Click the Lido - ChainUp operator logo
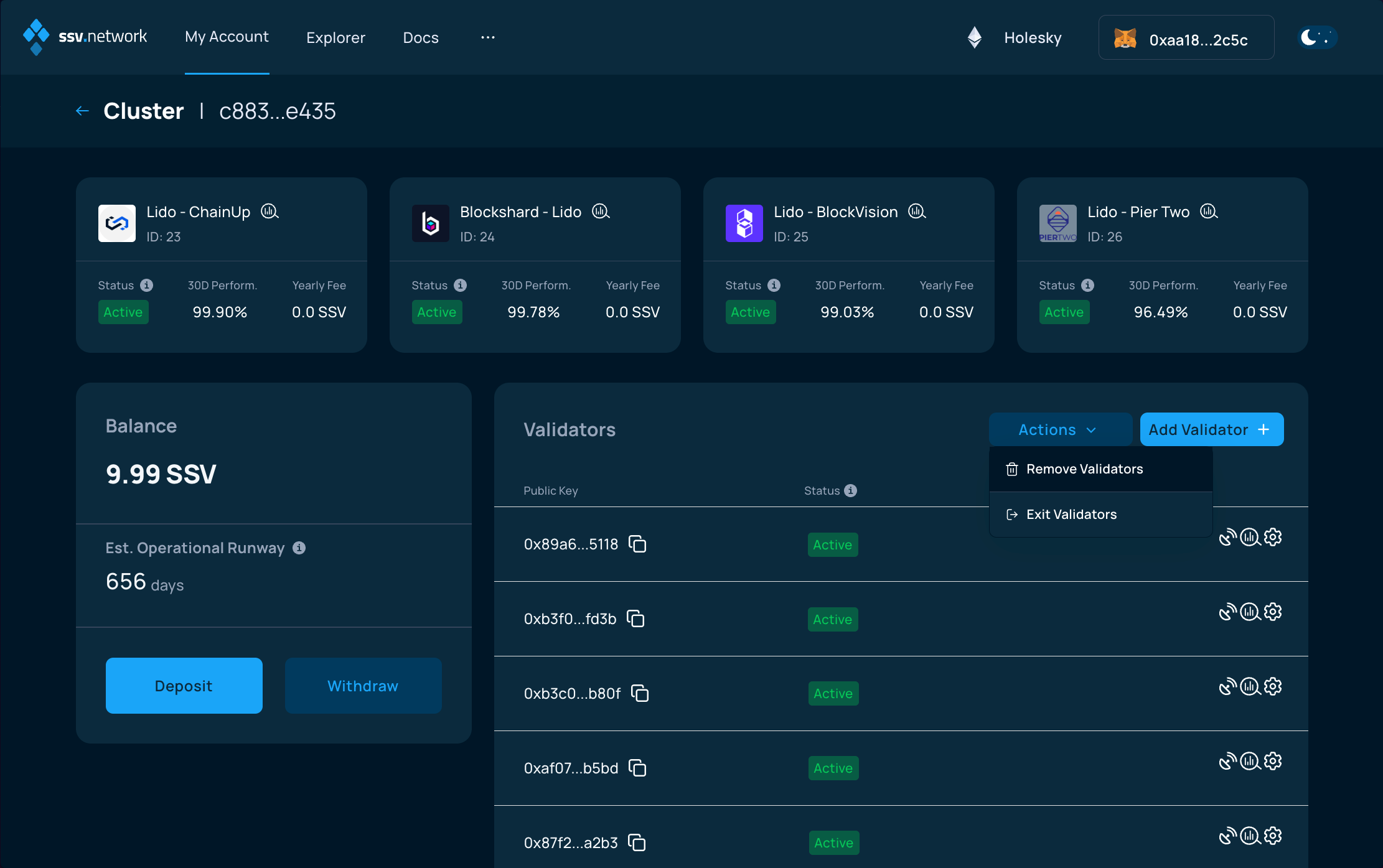 [x=117, y=223]
